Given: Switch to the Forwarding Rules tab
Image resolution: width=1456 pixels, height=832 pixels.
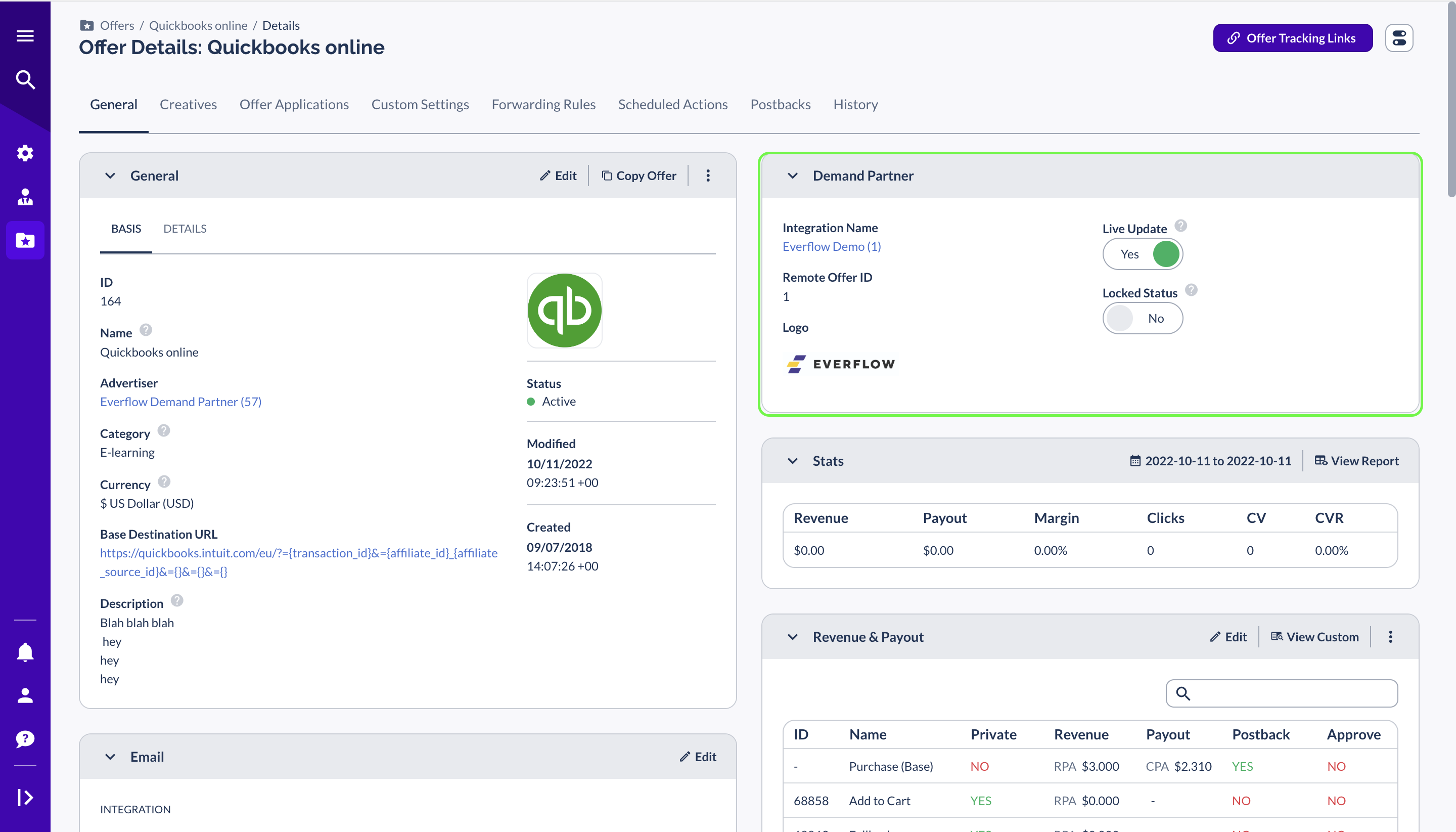Looking at the screenshot, I should point(544,105).
